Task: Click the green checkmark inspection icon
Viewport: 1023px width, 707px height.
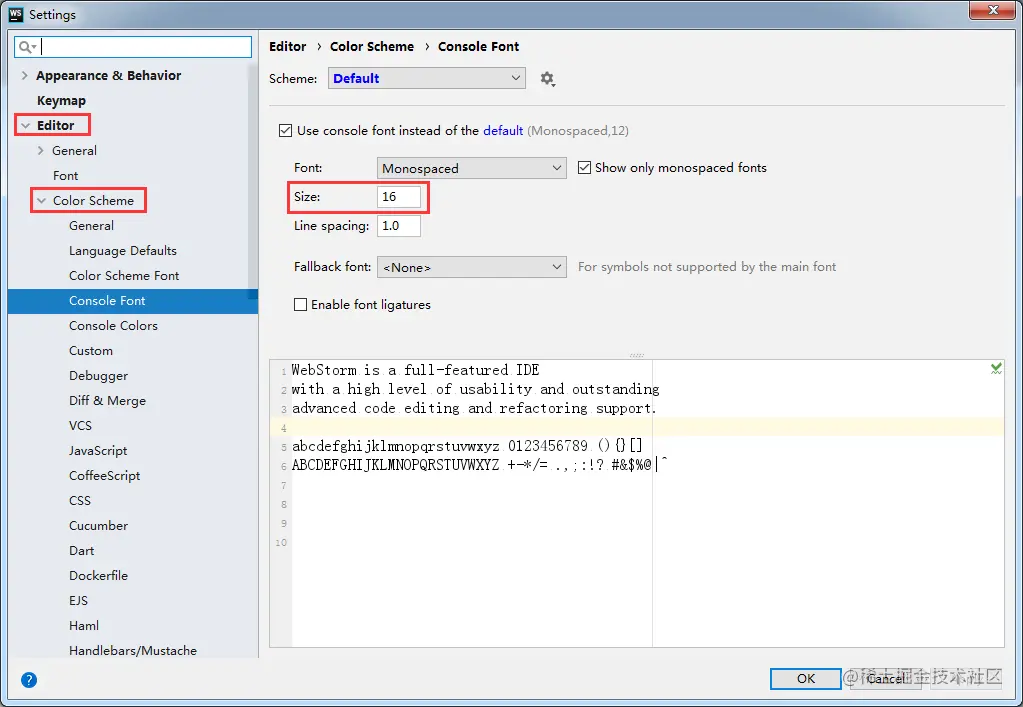Action: [996, 369]
